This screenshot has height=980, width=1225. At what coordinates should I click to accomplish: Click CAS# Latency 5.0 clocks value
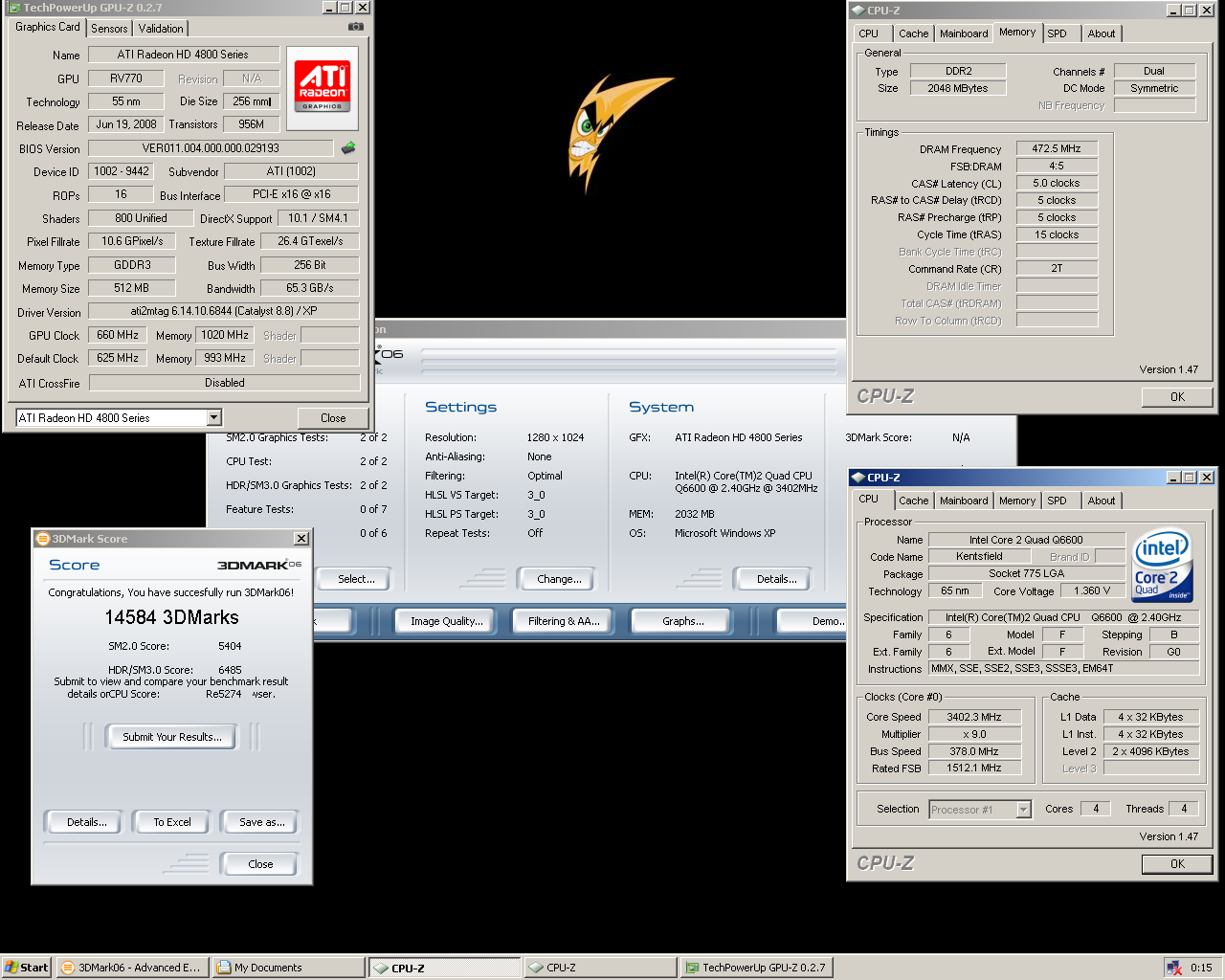click(1057, 183)
